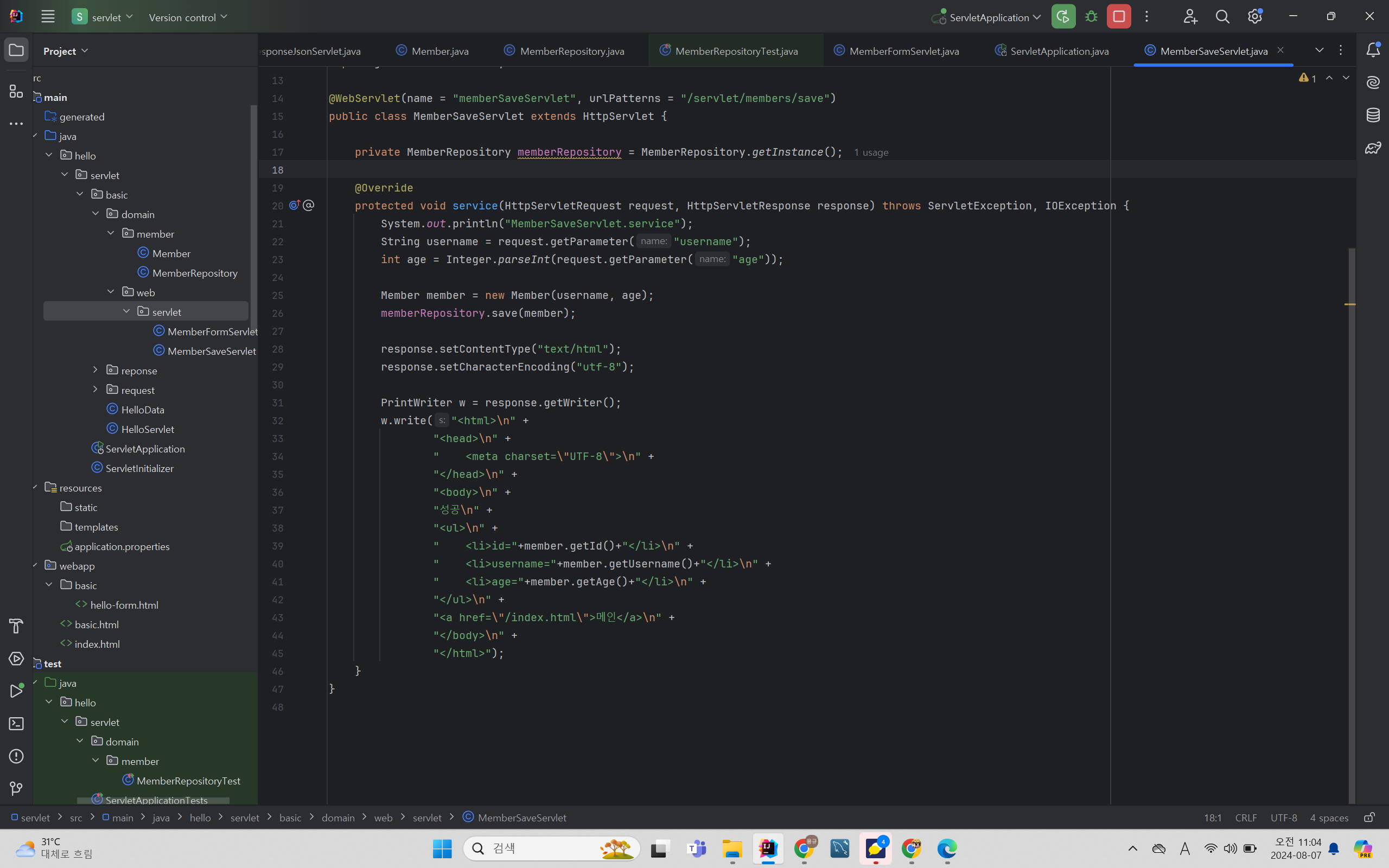The height and width of the screenshot is (868, 1389).
Task: Open IDE settings gear
Action: click(x=1254, y=17)
